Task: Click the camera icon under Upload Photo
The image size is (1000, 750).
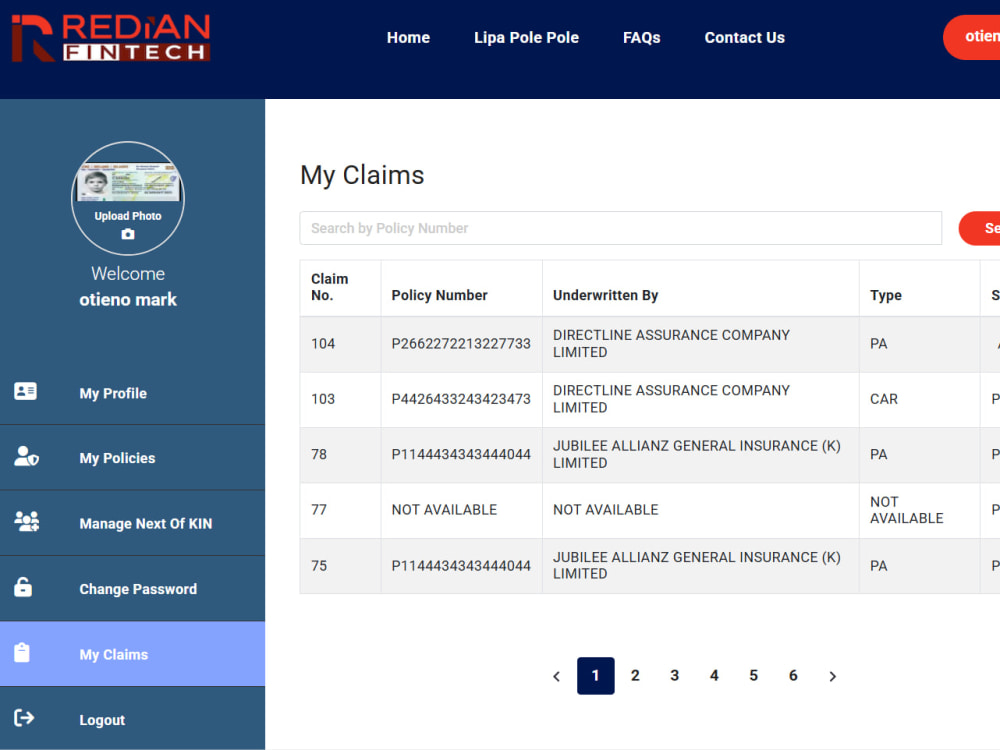Action: click(x=128, y=234)
